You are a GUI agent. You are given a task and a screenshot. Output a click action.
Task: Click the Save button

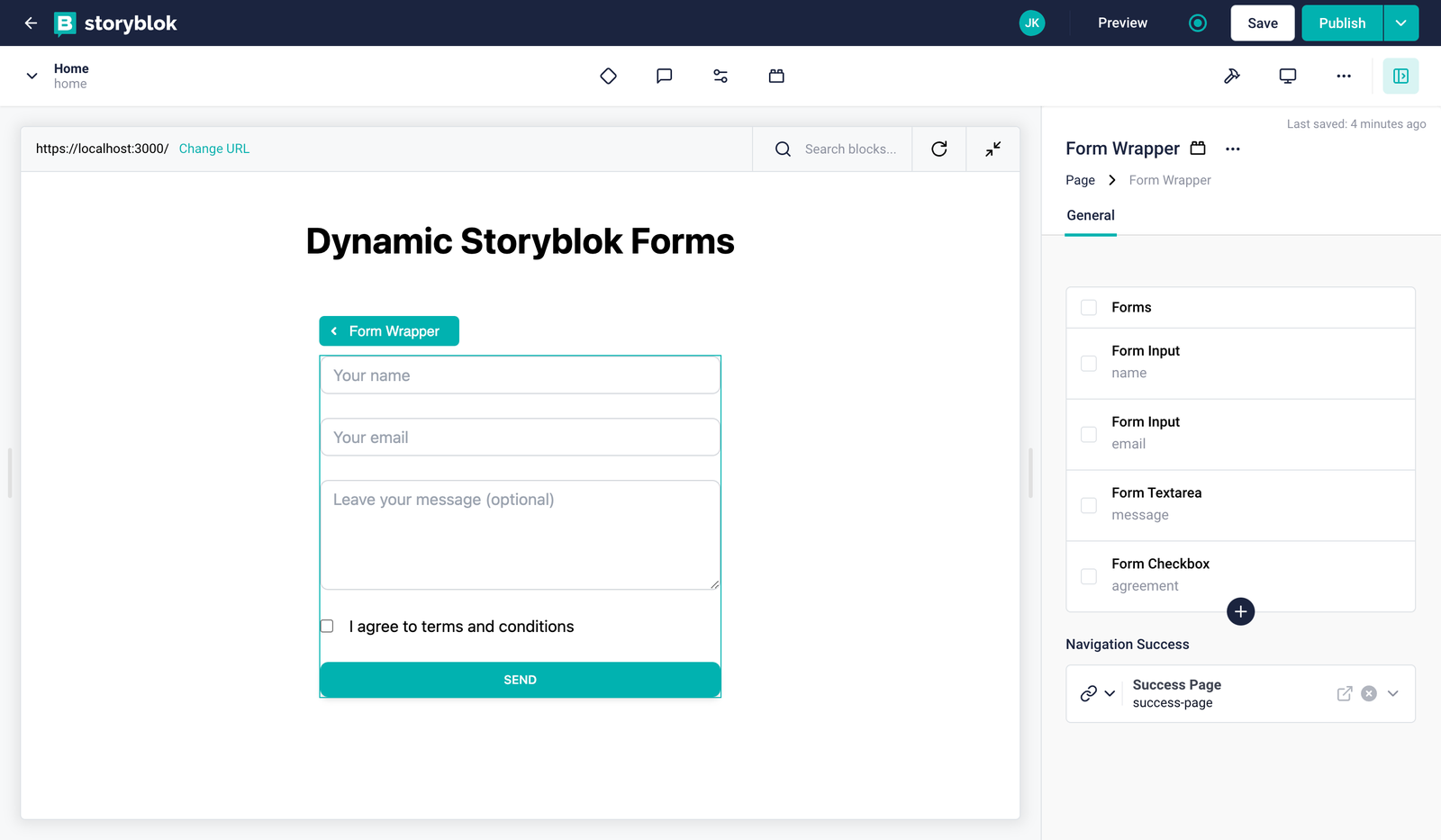(1263, 23)
